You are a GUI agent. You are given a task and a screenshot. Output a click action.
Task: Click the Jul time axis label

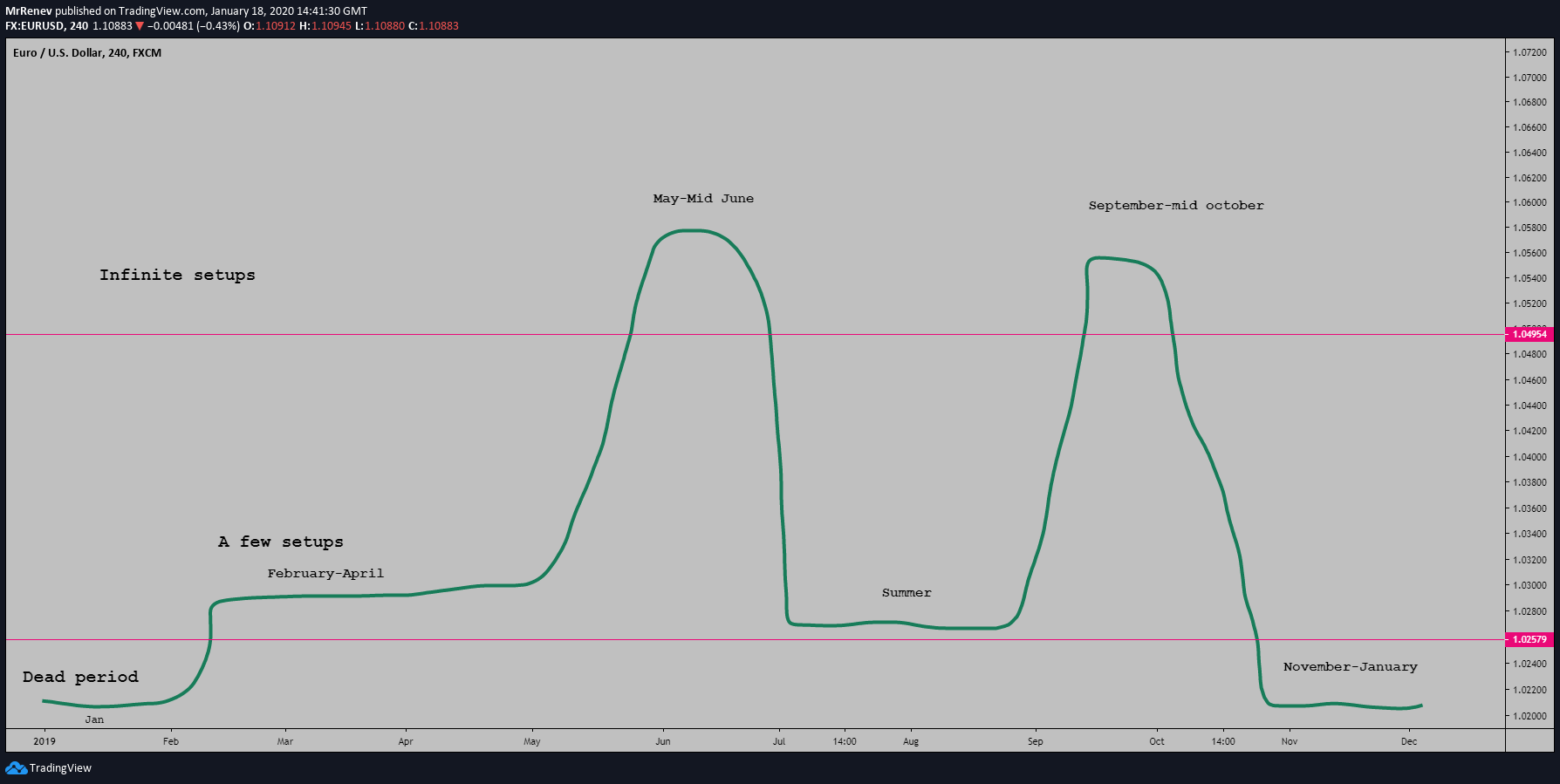(x=779, y=741)
